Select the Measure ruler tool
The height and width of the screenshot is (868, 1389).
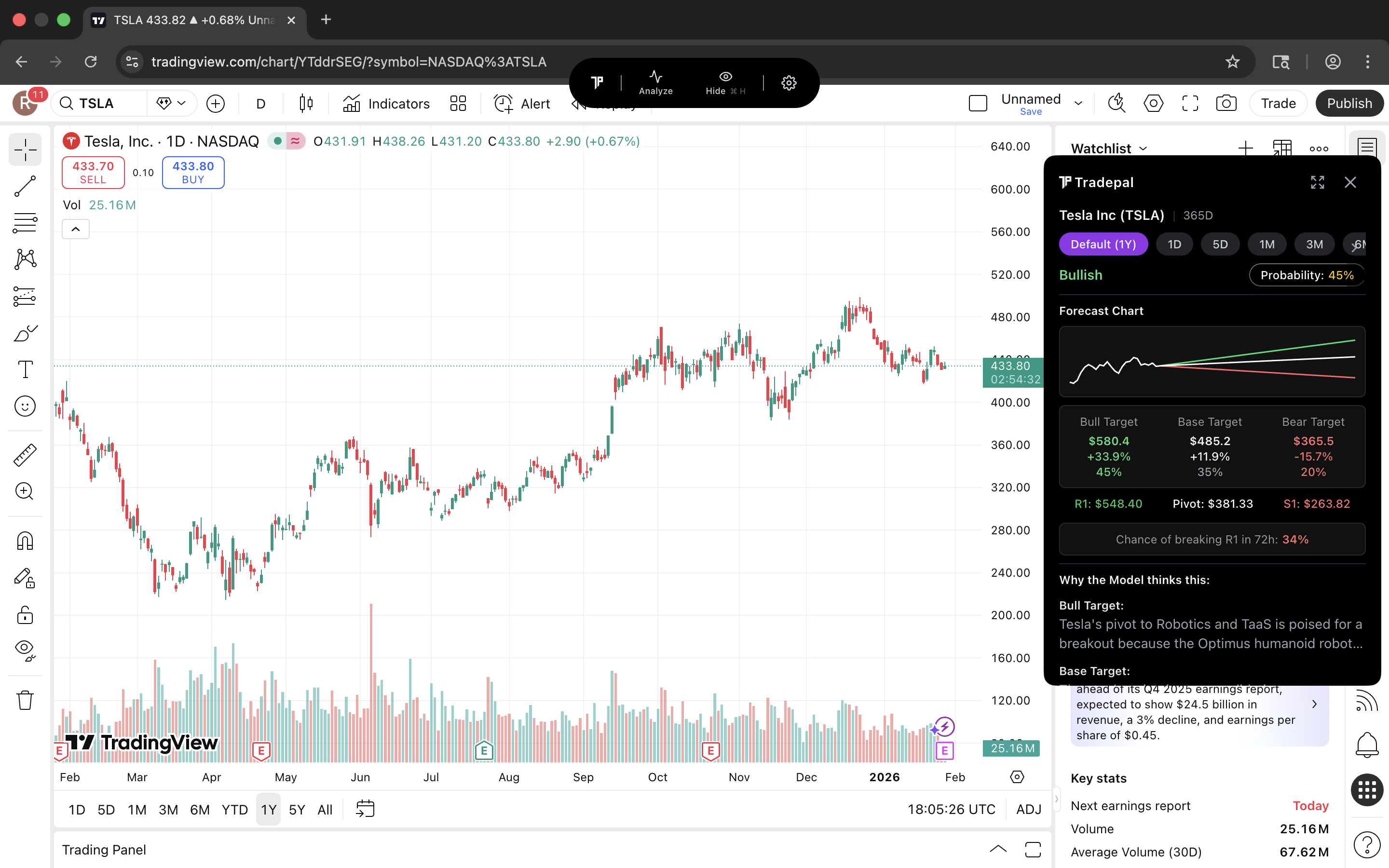pos(25,454)
